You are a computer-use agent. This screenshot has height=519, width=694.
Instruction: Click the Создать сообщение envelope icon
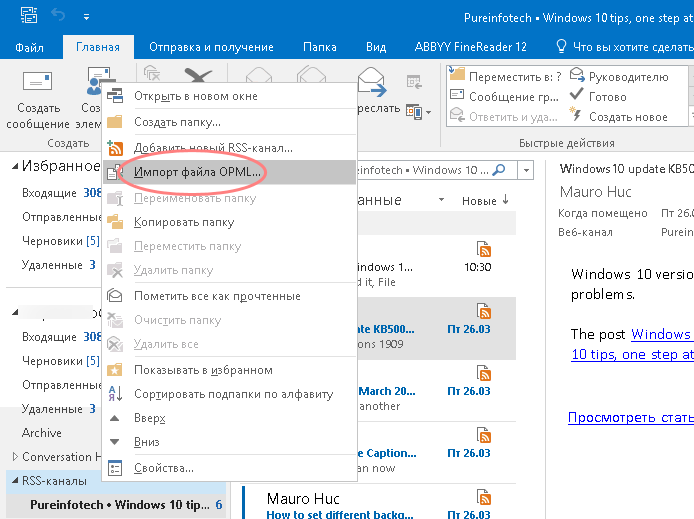pos(37,81)
